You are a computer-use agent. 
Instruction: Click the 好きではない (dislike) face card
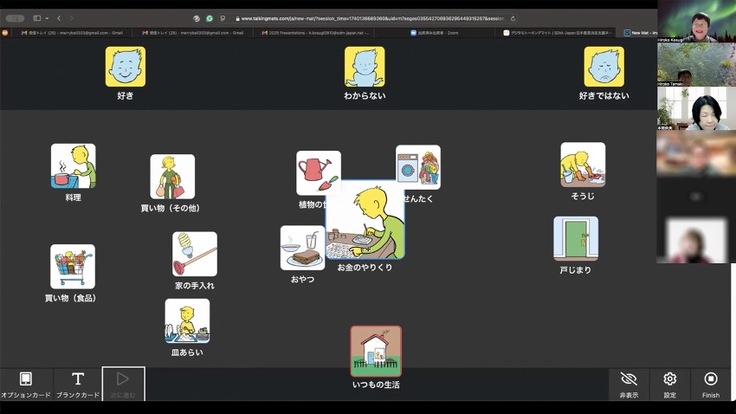tap(604, 67)
